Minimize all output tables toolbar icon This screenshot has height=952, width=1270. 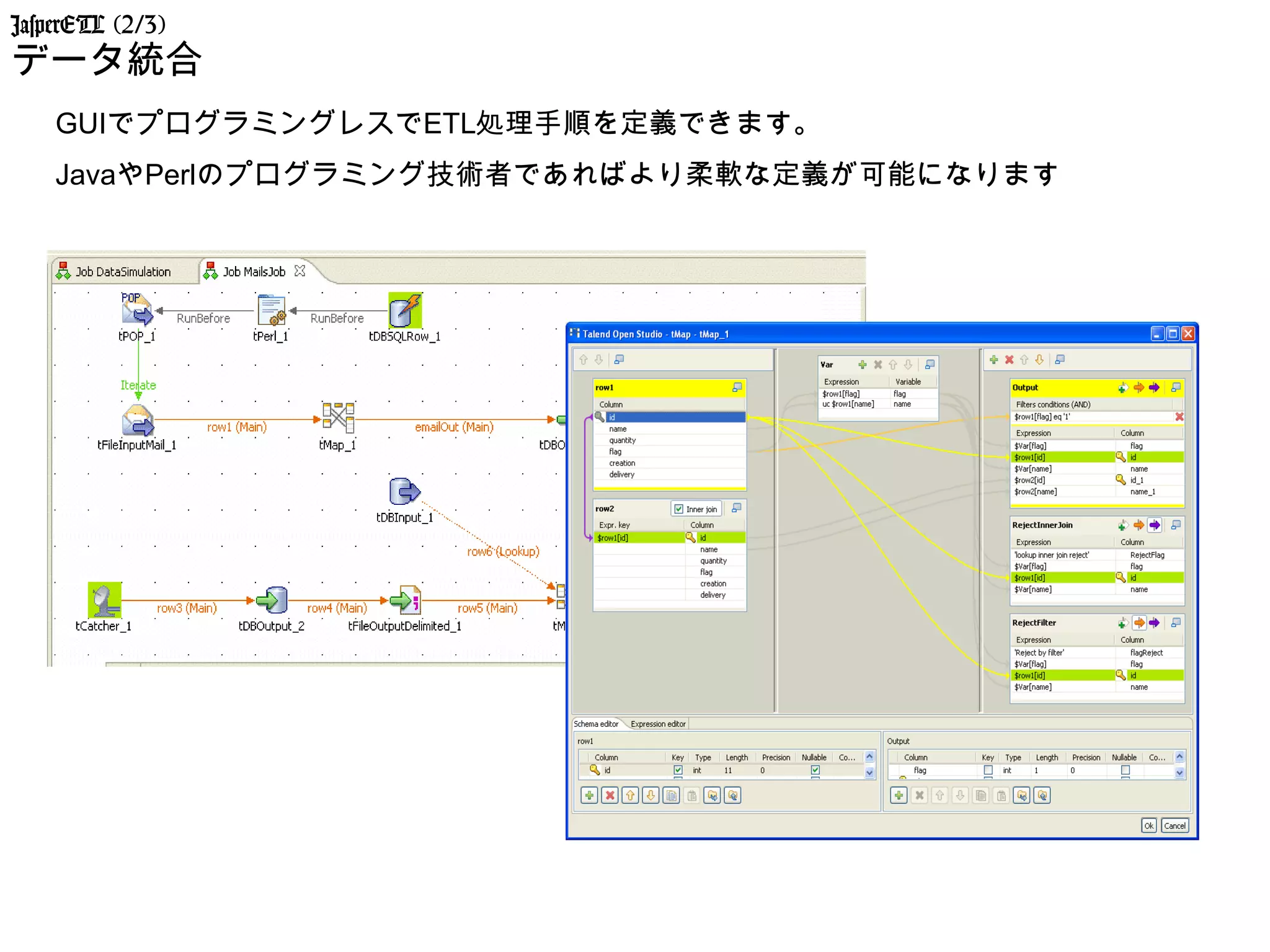pos(1060,359)
